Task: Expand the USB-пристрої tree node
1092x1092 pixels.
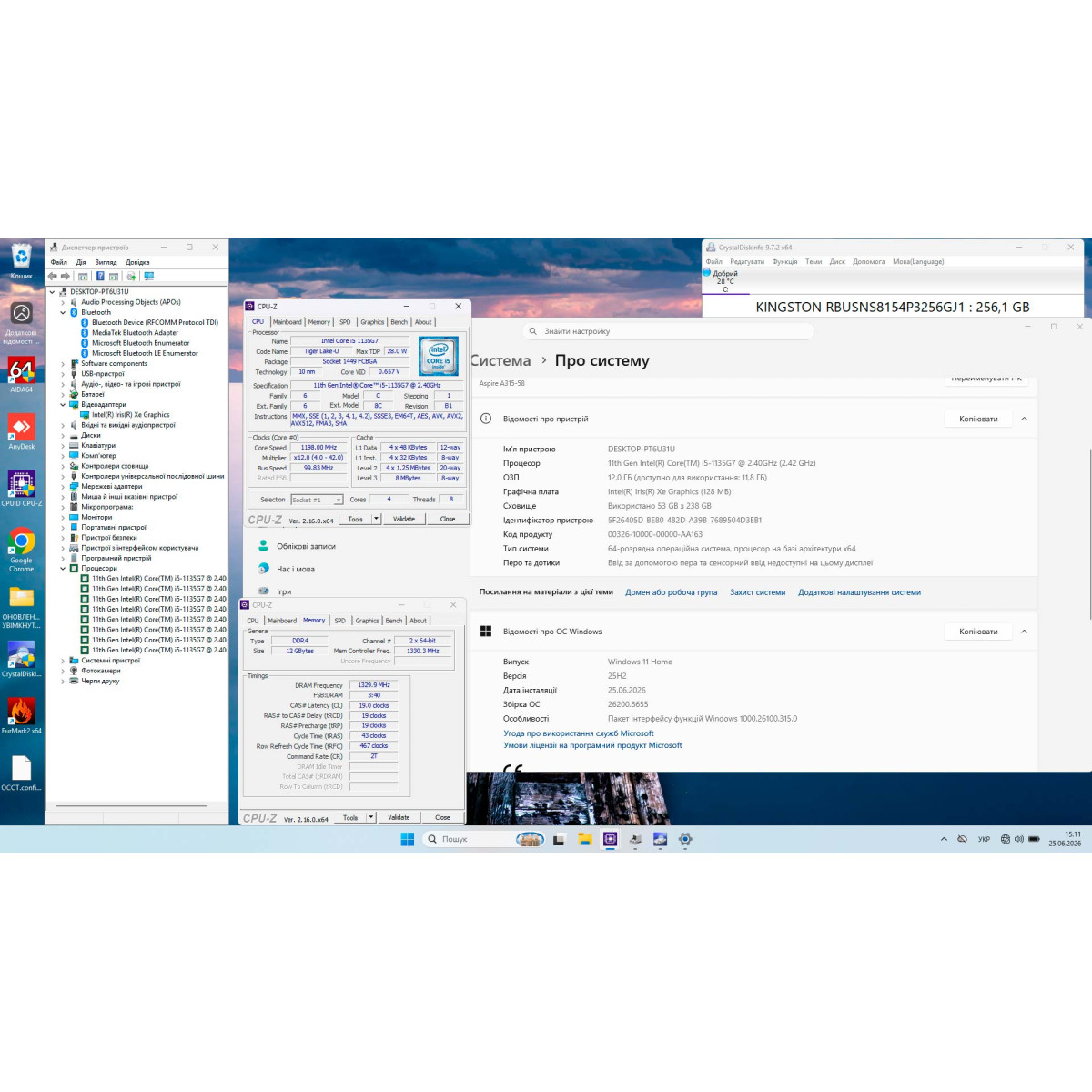Action: point(63,374)
